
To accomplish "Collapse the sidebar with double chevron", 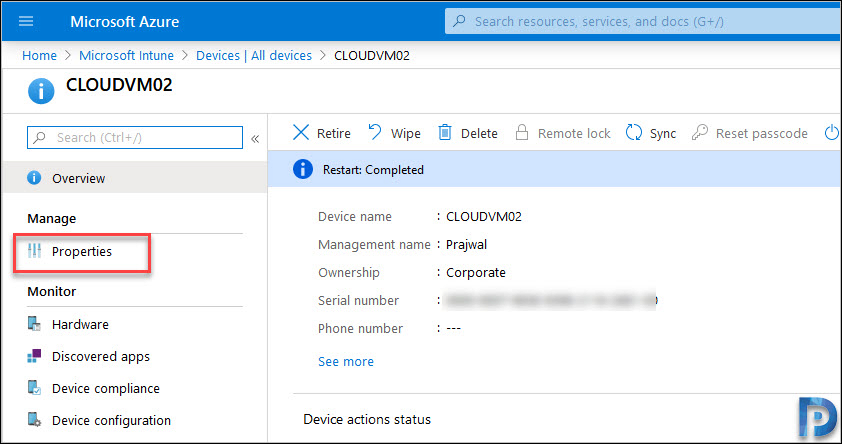I will point(255,139).
